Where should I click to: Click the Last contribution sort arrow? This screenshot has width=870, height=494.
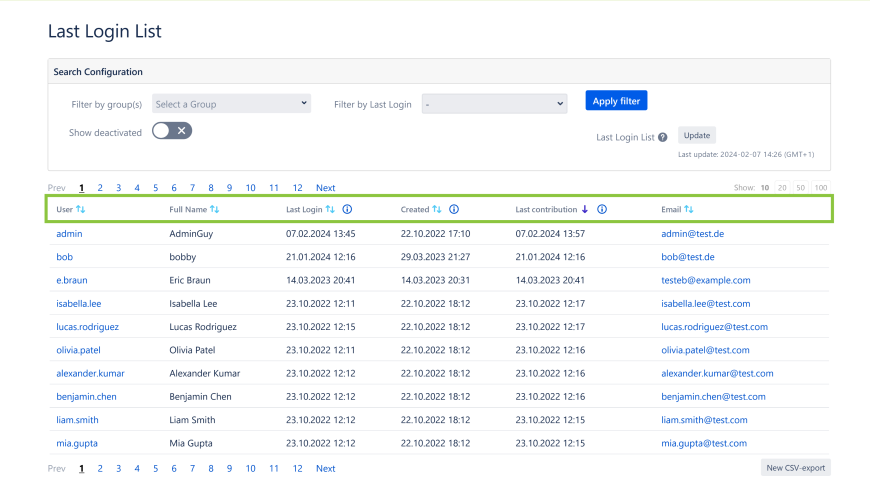click(585, 210)
